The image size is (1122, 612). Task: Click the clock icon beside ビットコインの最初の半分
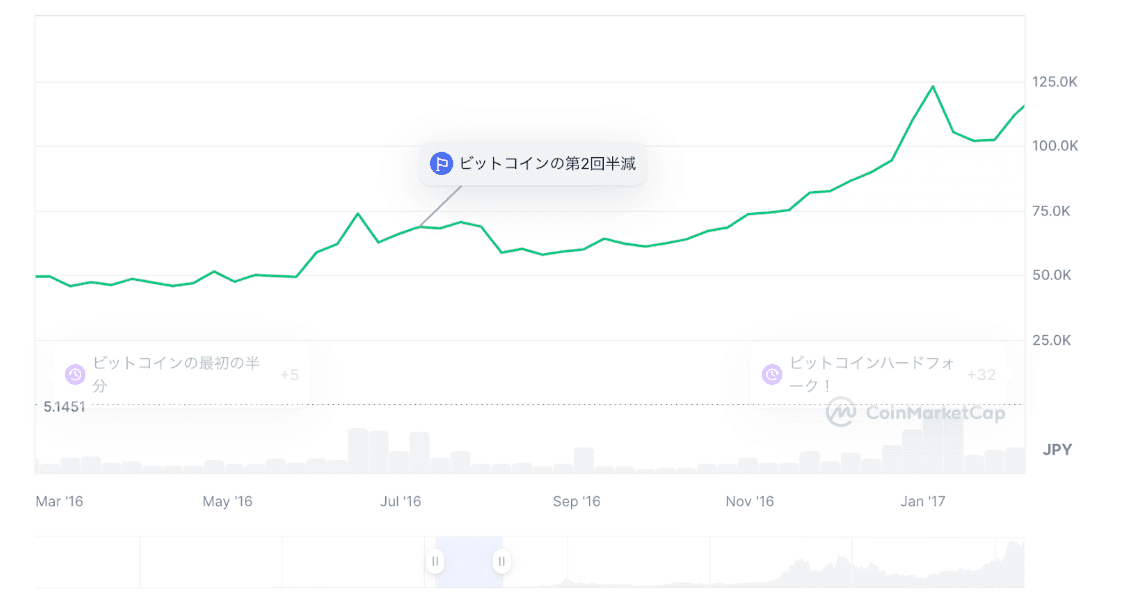75,374
